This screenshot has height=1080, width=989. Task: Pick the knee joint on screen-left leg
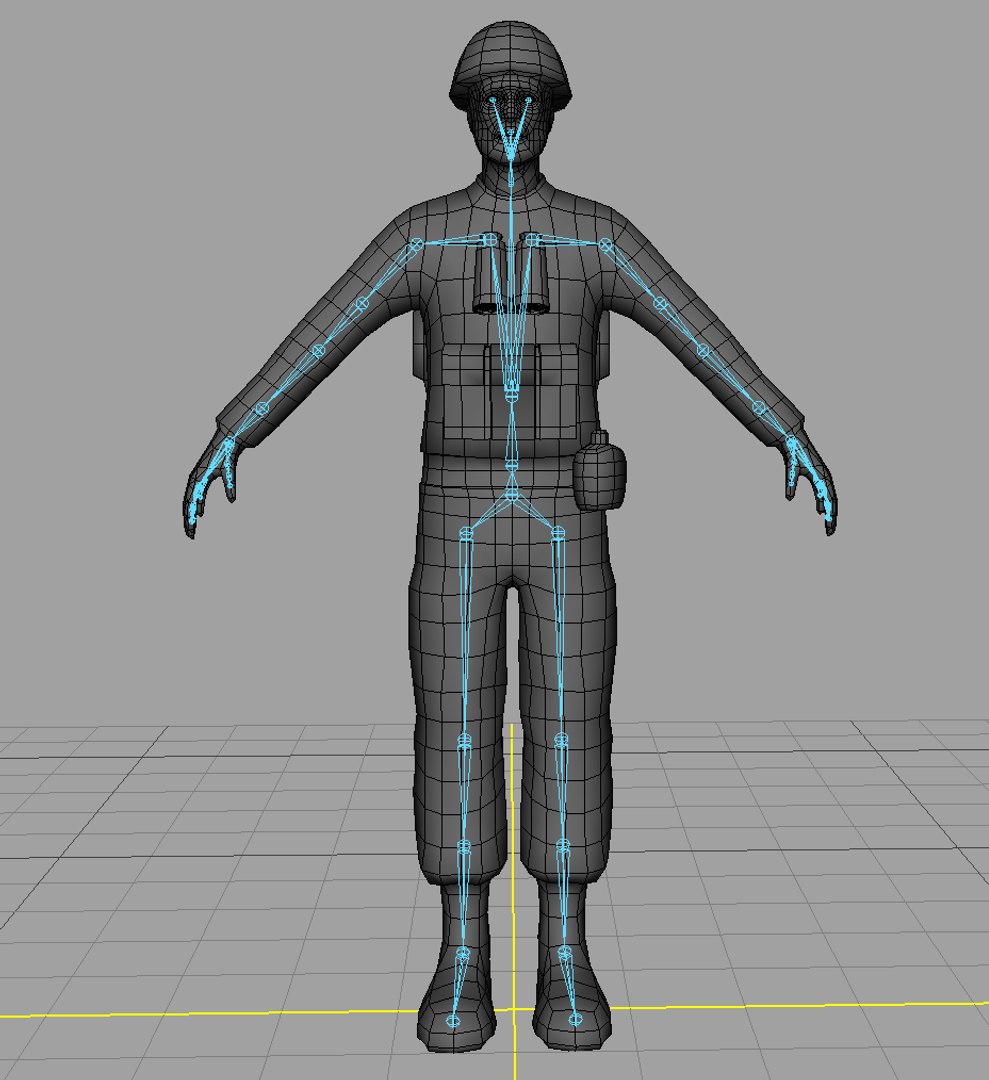point(464,740)
